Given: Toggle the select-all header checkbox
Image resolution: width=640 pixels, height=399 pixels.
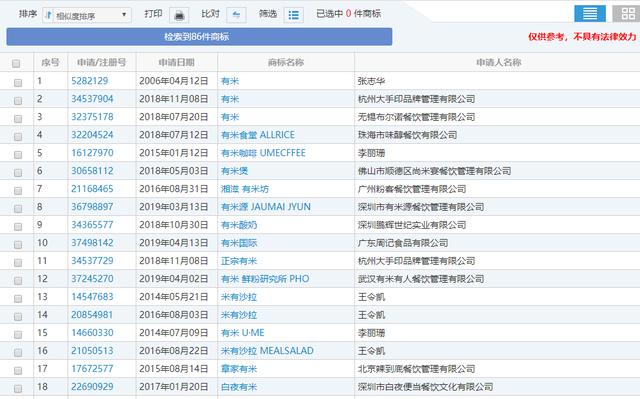Looking at the screenshot, I should [x=16, y=64].
